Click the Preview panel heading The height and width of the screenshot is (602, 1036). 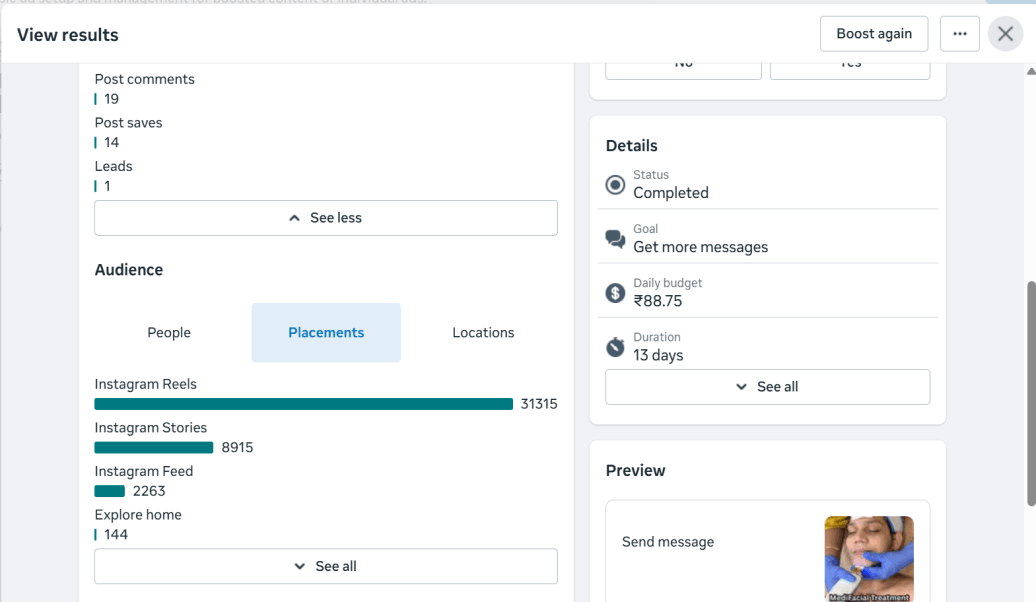point(636,470)
